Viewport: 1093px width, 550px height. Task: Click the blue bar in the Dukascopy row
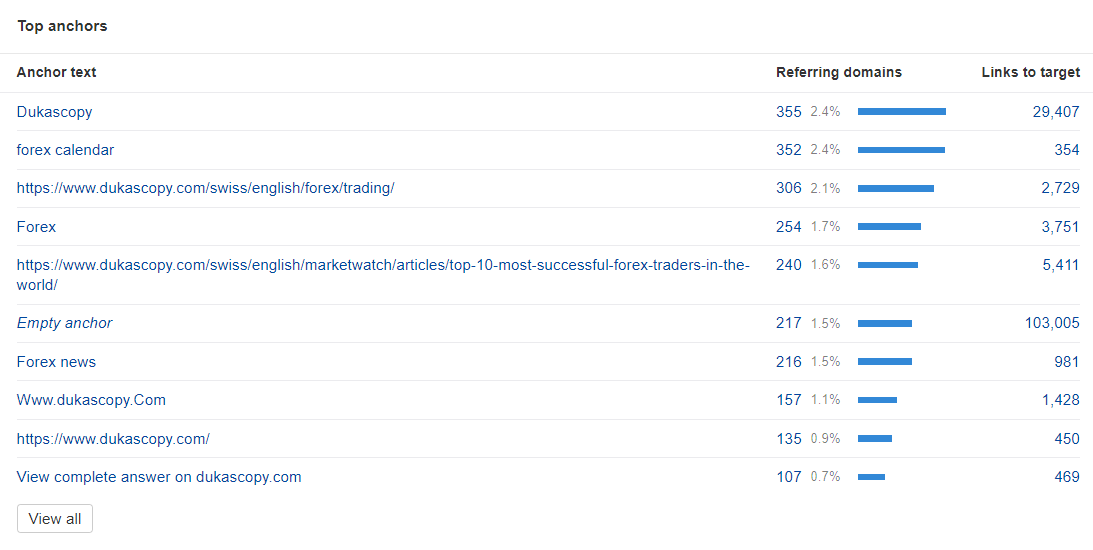pos(901,112)
